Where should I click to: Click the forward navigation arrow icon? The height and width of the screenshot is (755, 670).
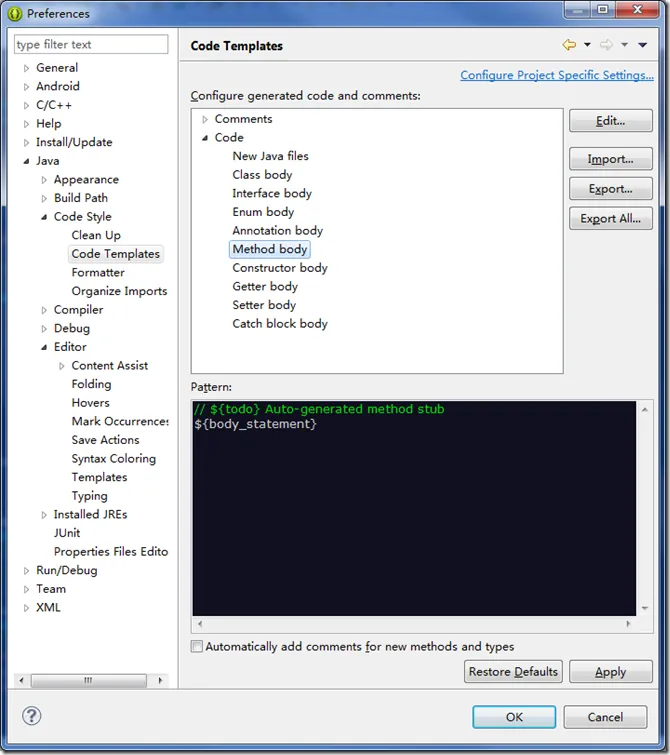click(606, 45)
